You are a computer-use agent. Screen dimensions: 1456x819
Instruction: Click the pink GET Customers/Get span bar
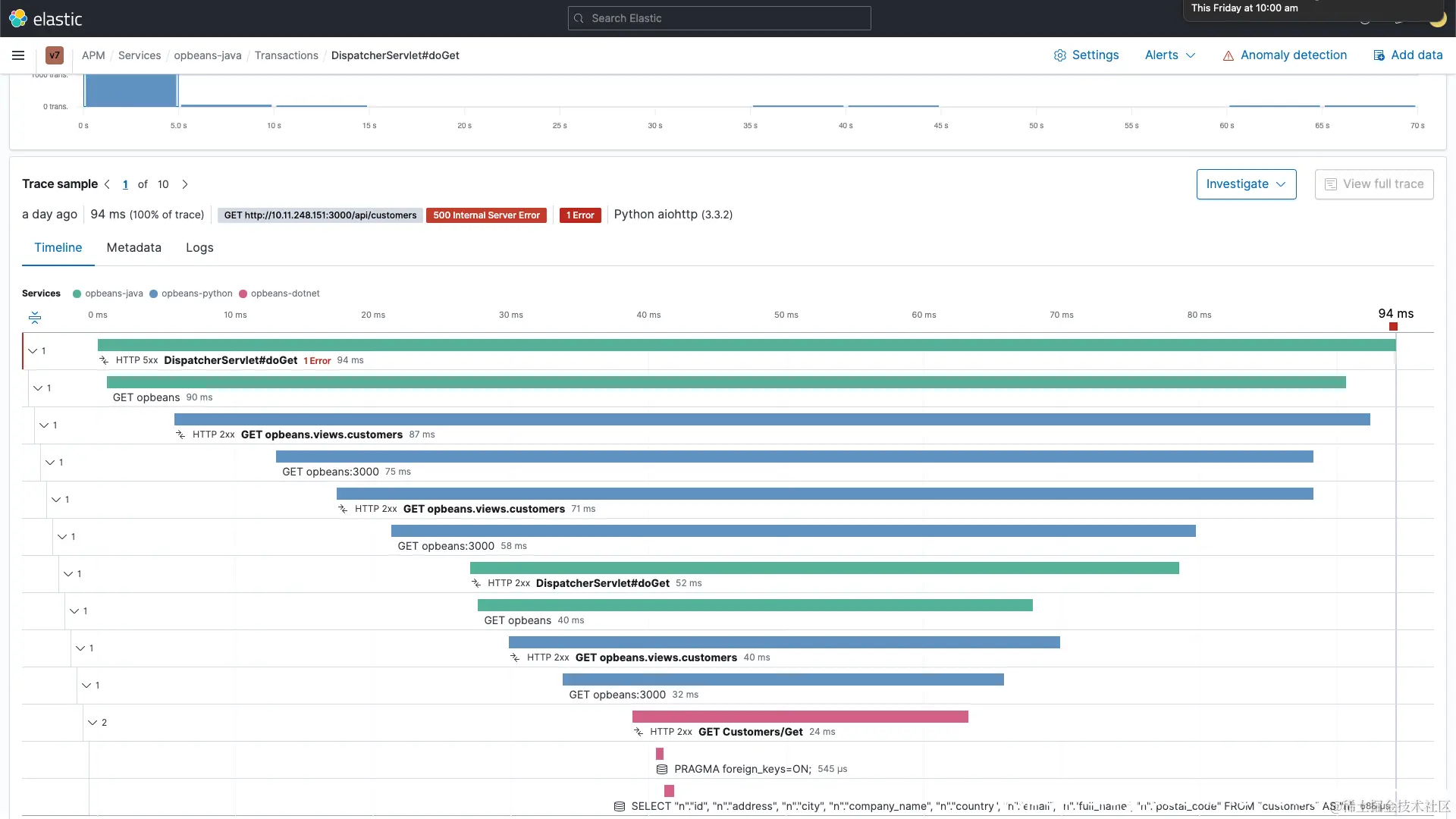pos(799,717)
